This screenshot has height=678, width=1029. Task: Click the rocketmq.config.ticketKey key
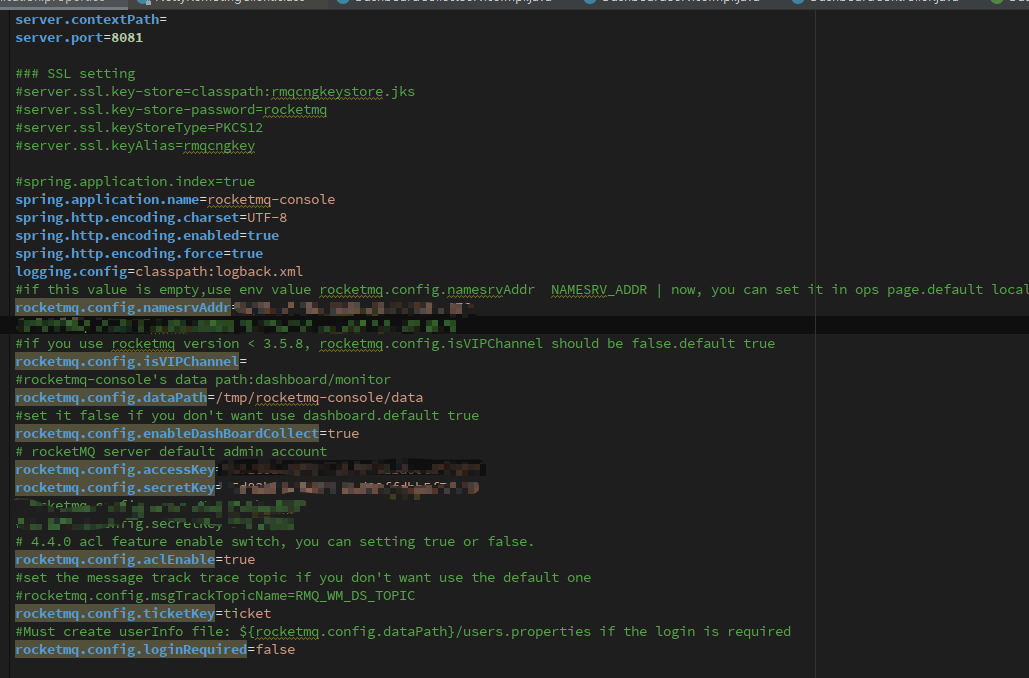click(x=115, y=614)
